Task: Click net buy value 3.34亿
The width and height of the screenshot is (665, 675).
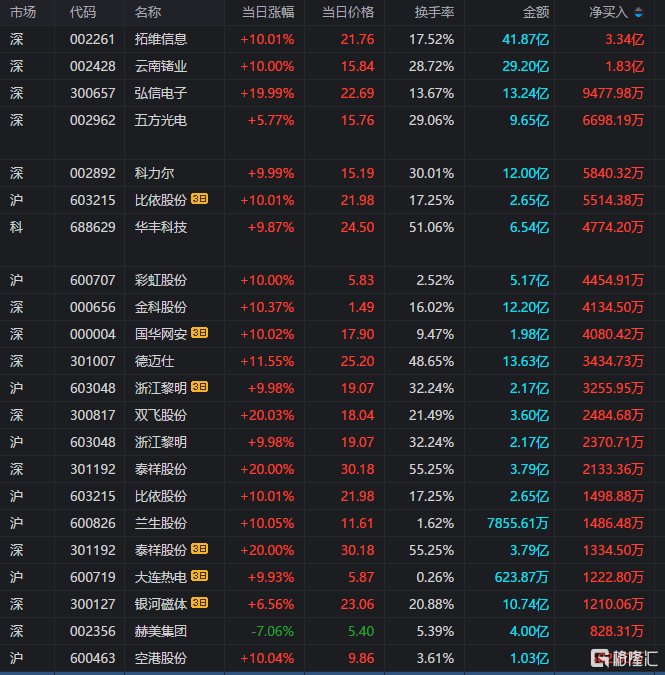Action: point(625,40)
